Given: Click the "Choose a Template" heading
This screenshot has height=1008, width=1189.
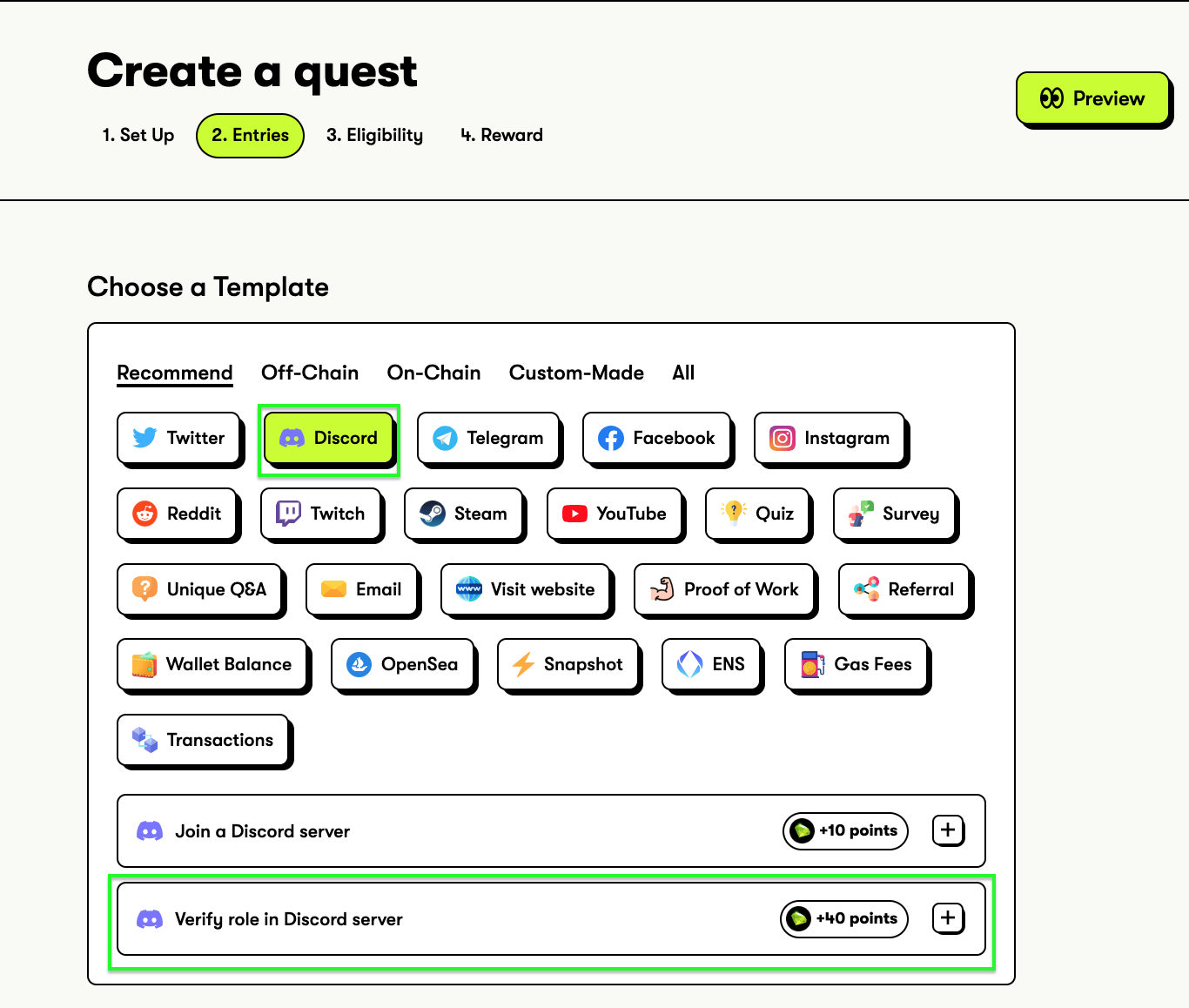Looking at the screenshot, I should [x=208, y=287].
